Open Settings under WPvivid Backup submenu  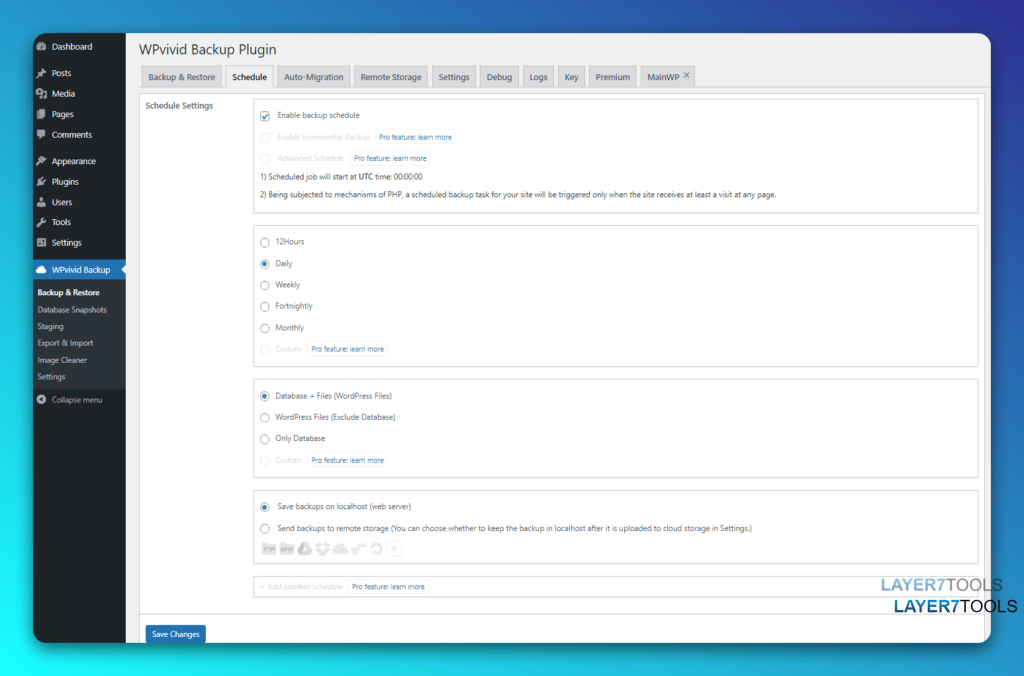(51, 376)
